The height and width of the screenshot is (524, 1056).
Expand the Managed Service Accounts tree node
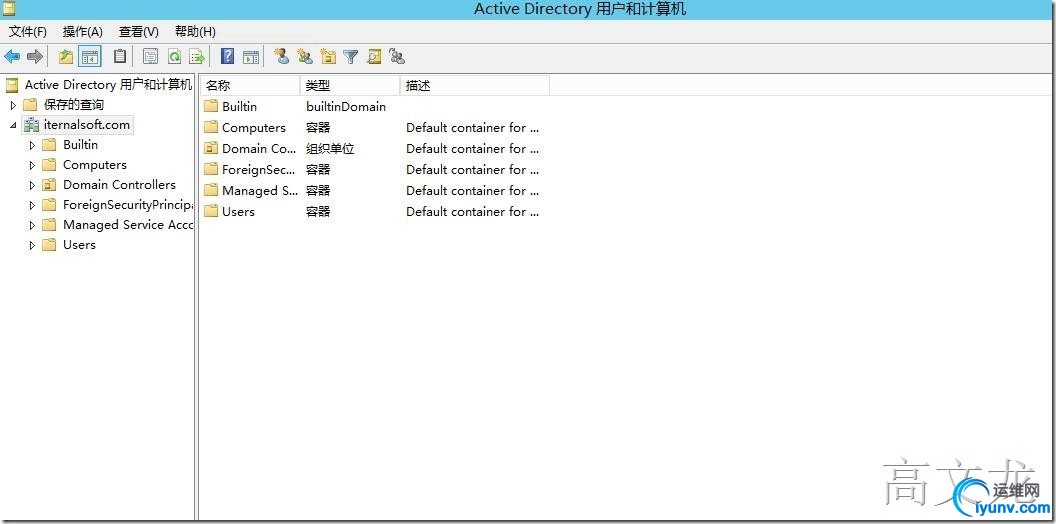[x=32, y=226]
